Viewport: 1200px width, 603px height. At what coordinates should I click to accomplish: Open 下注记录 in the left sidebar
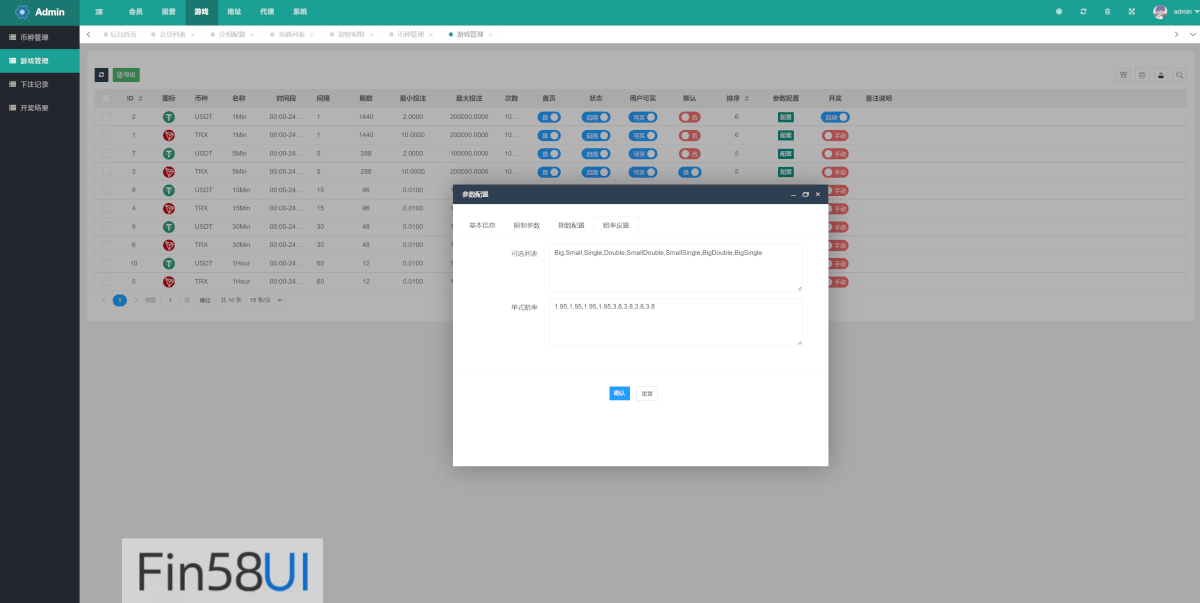coord(34,84)
